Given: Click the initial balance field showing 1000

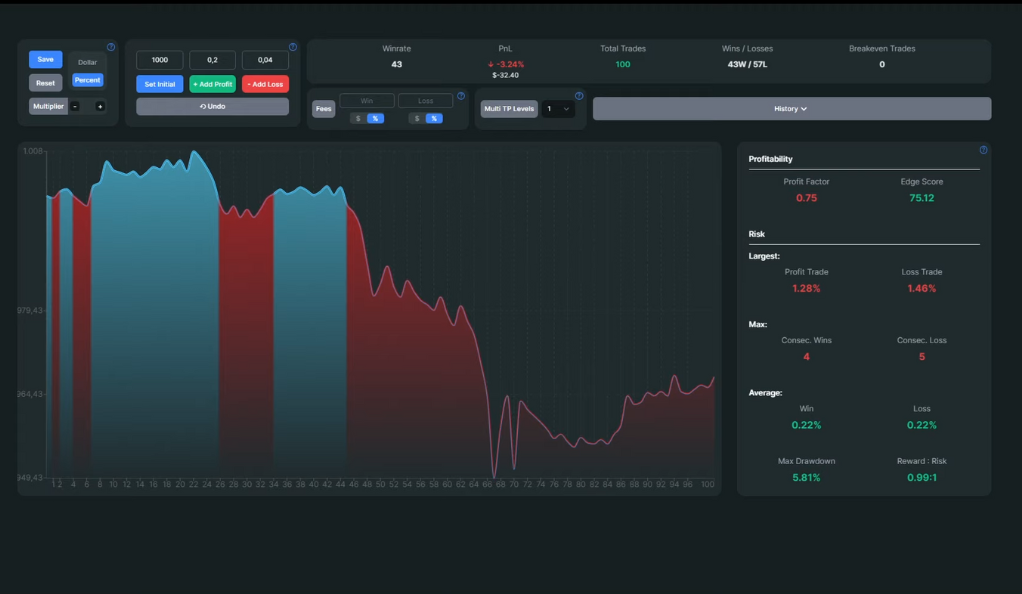Looking at the screenshot, I should click(x=159, y=60).
